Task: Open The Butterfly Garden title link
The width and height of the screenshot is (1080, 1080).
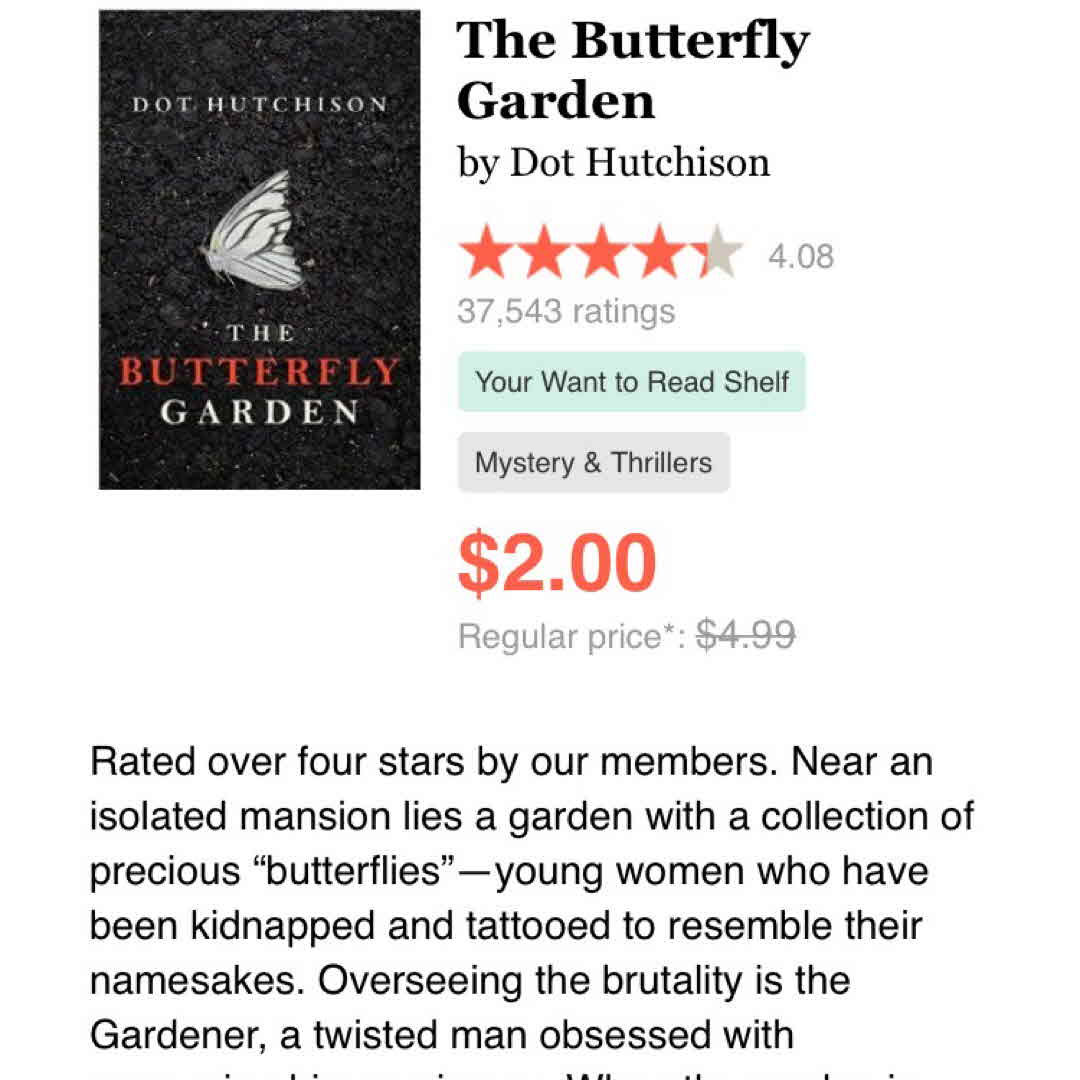Action: pyautogui.click(x=632, y=70)
